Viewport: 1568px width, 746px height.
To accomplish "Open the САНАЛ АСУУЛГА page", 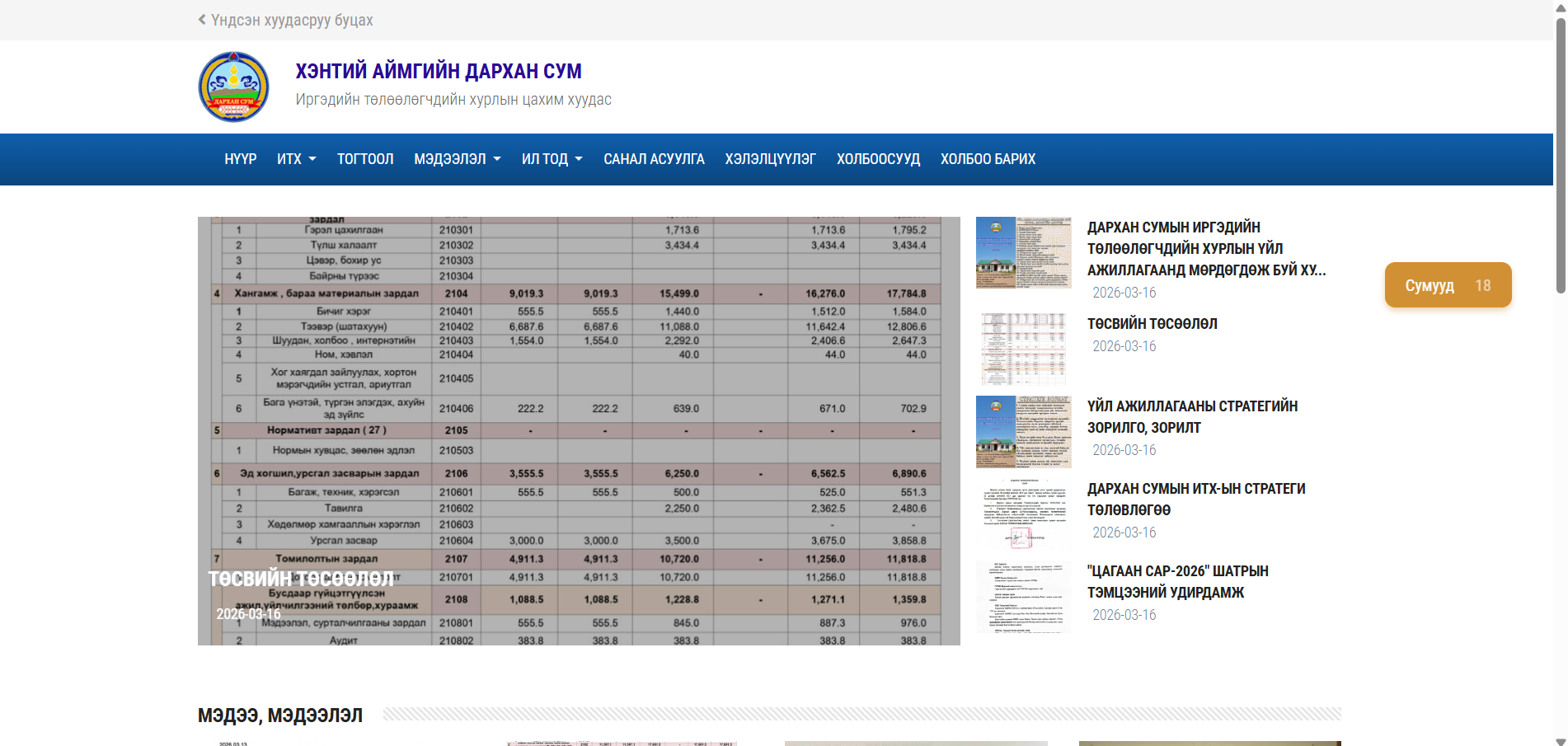I will click(654, 159).
